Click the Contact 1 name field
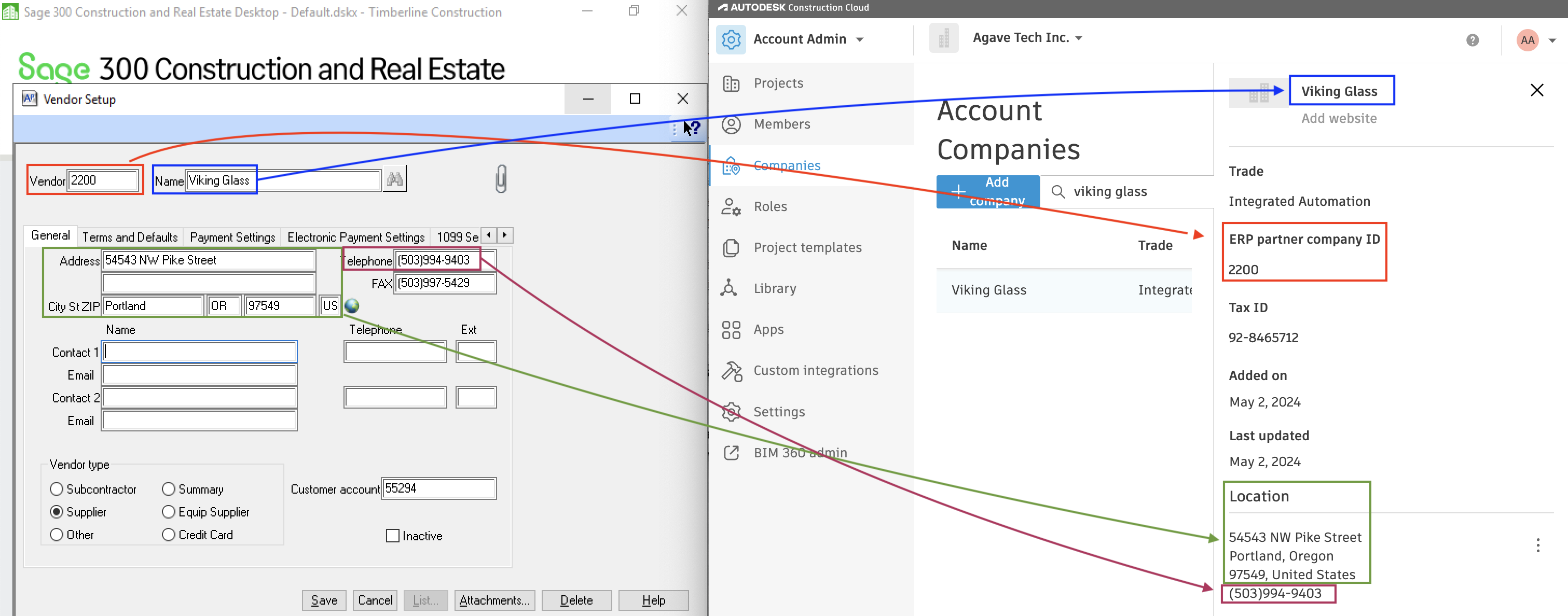Image resolution: width=1568 pixels, height=616 pixels. click(x=199, y=352)
